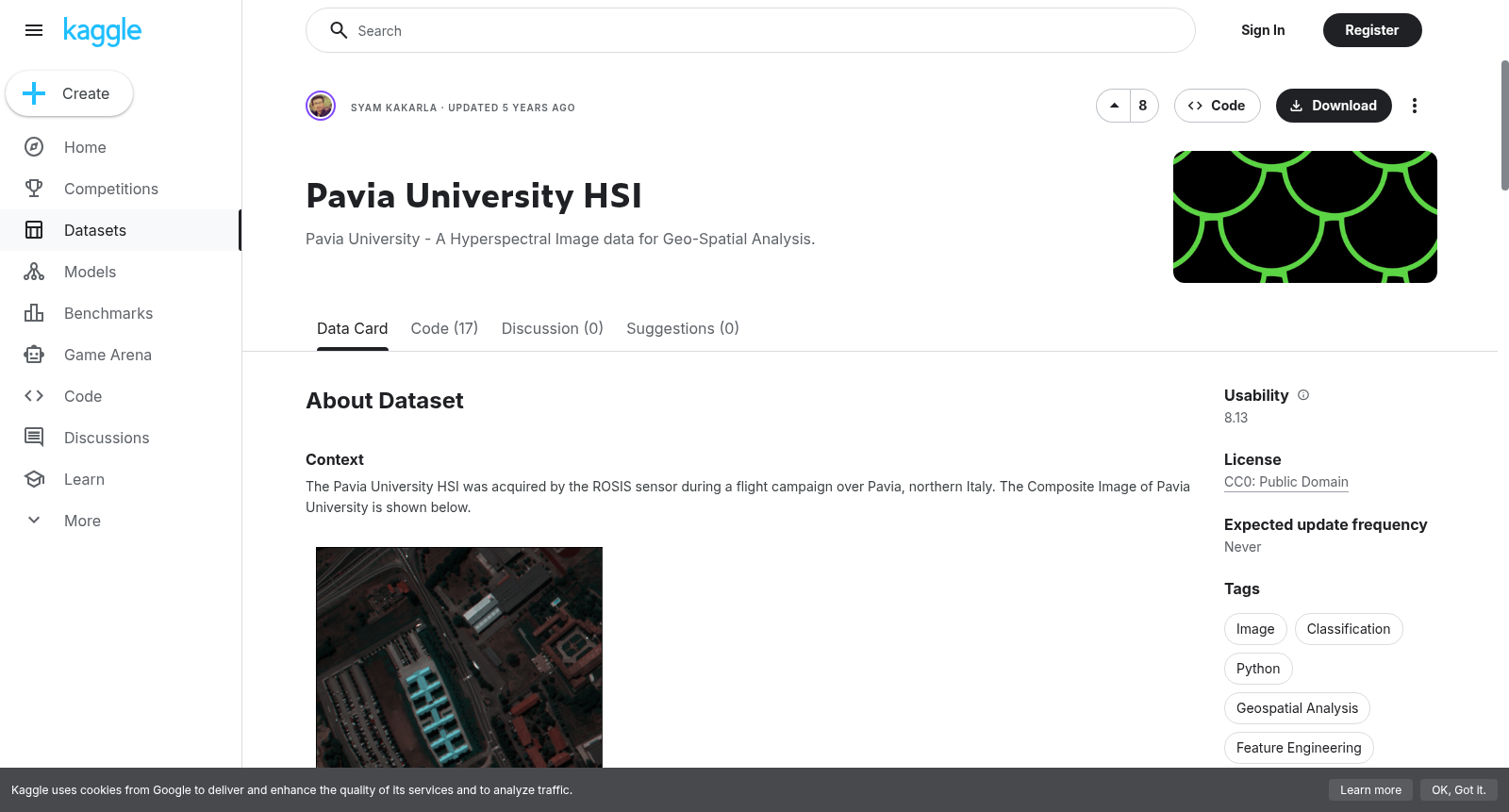
Task: Click the Learn graduation cap icon
Action: 34,479
